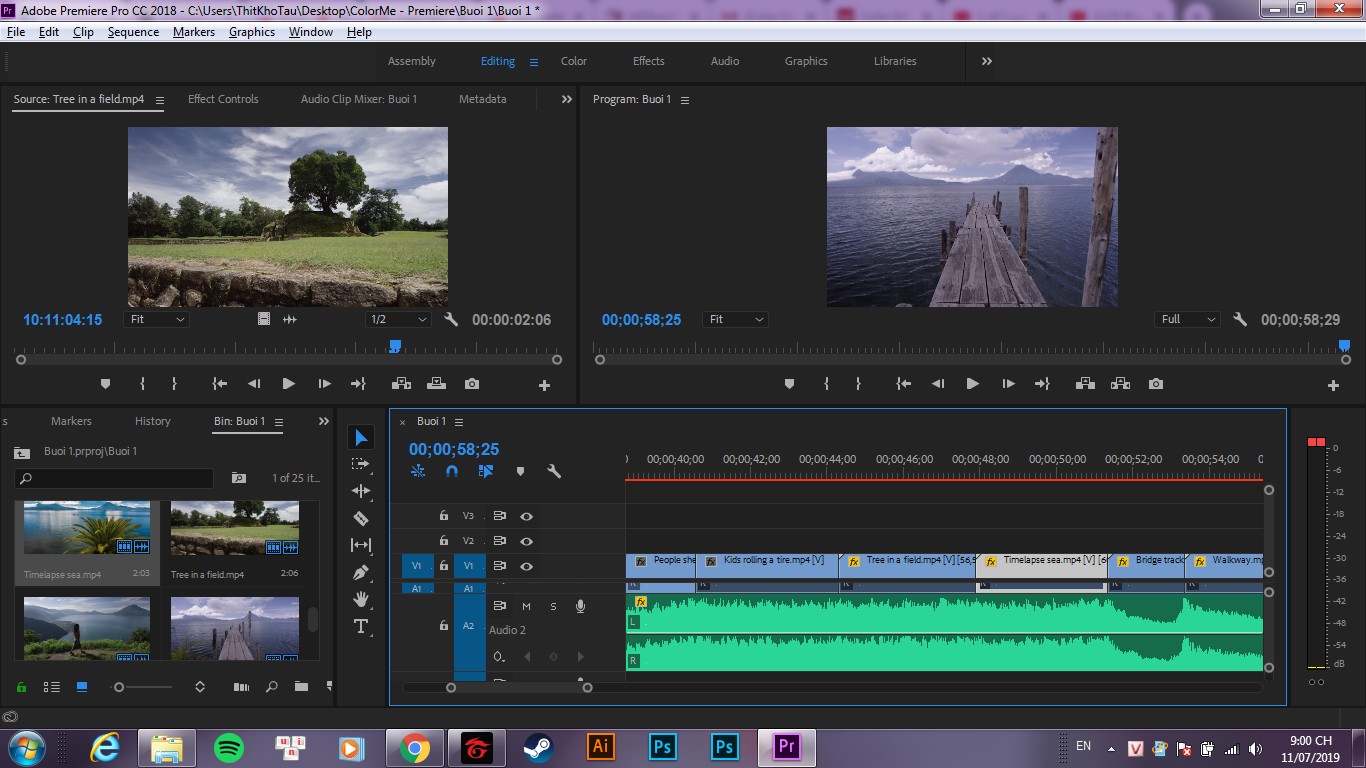Click Lift button in Program monitor
The height and width of the screenshot is (768, 1366).
1086,384
